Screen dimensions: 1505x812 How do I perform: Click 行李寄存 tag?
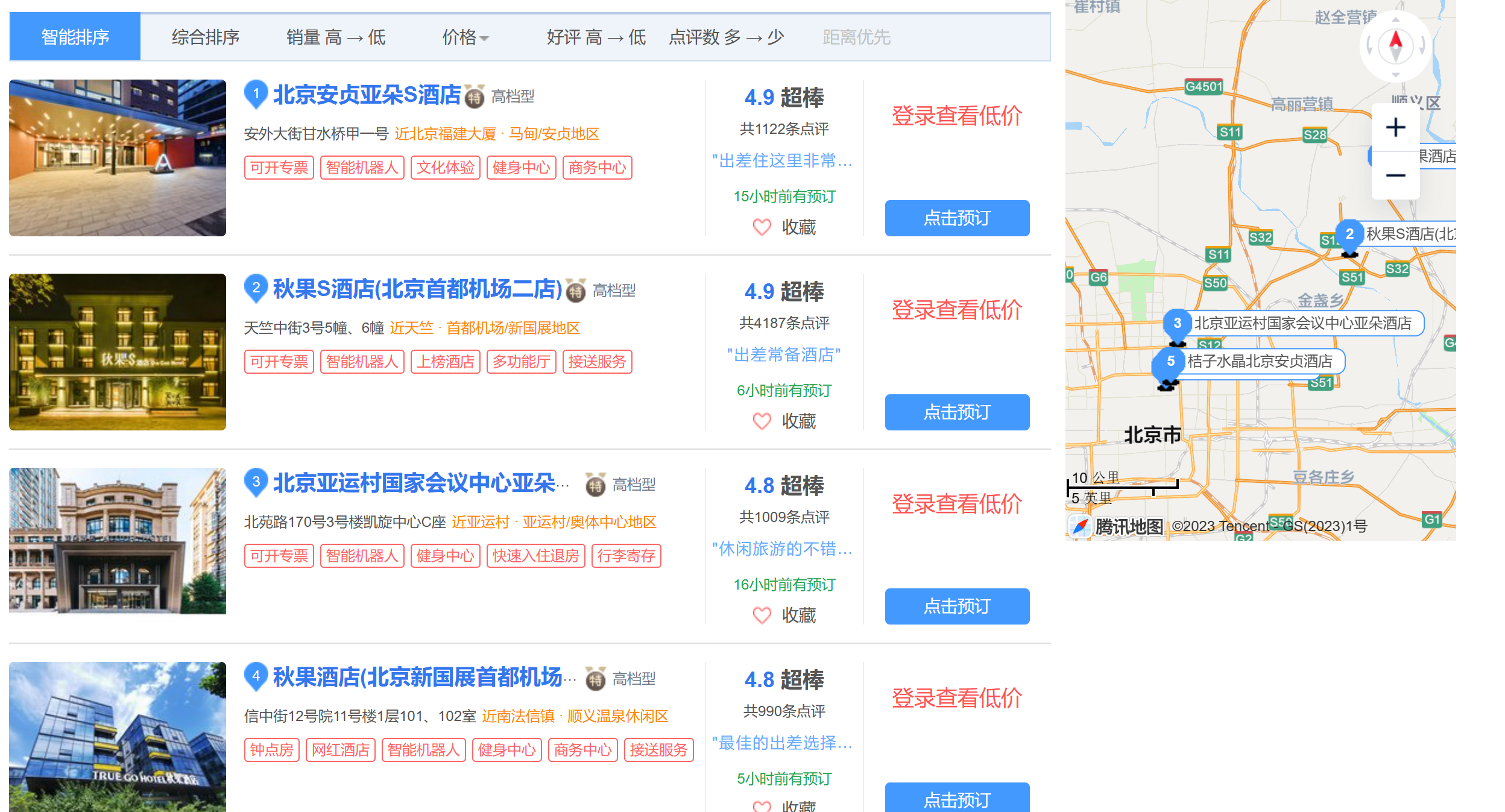tap(626, 556)
